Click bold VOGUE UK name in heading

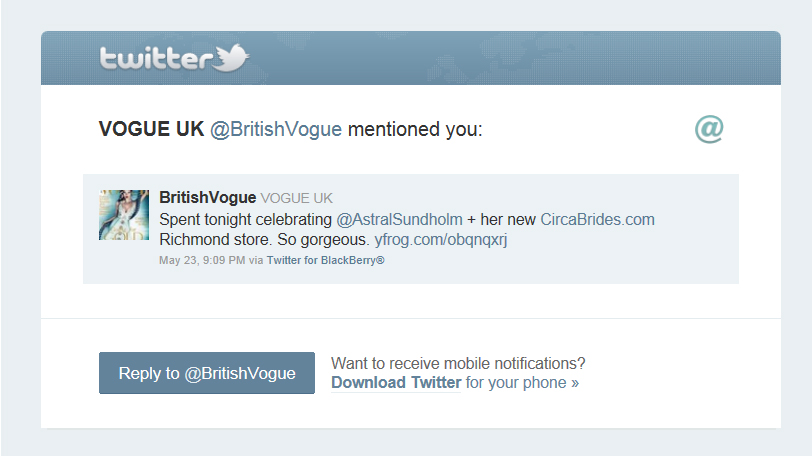(151, 129)
